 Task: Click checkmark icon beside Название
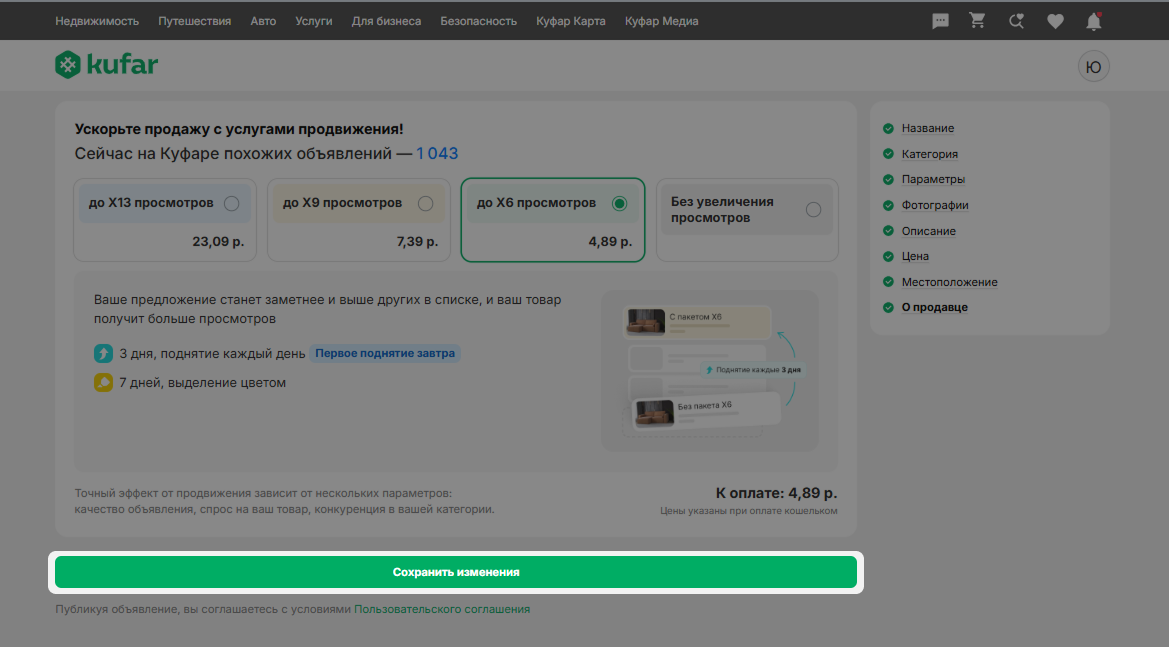pos(888,128)
